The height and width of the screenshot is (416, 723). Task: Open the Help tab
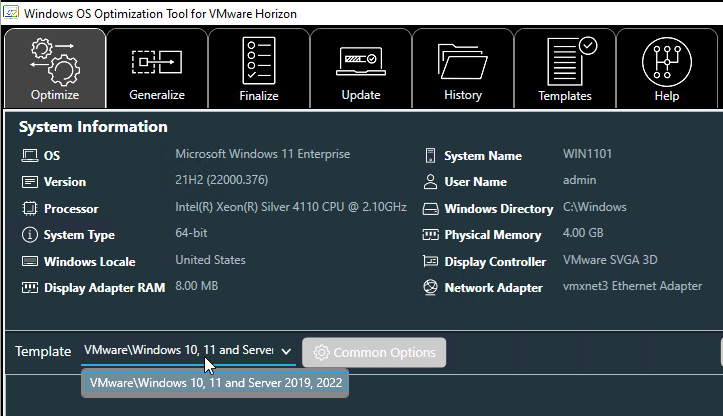tap(667, 68)
